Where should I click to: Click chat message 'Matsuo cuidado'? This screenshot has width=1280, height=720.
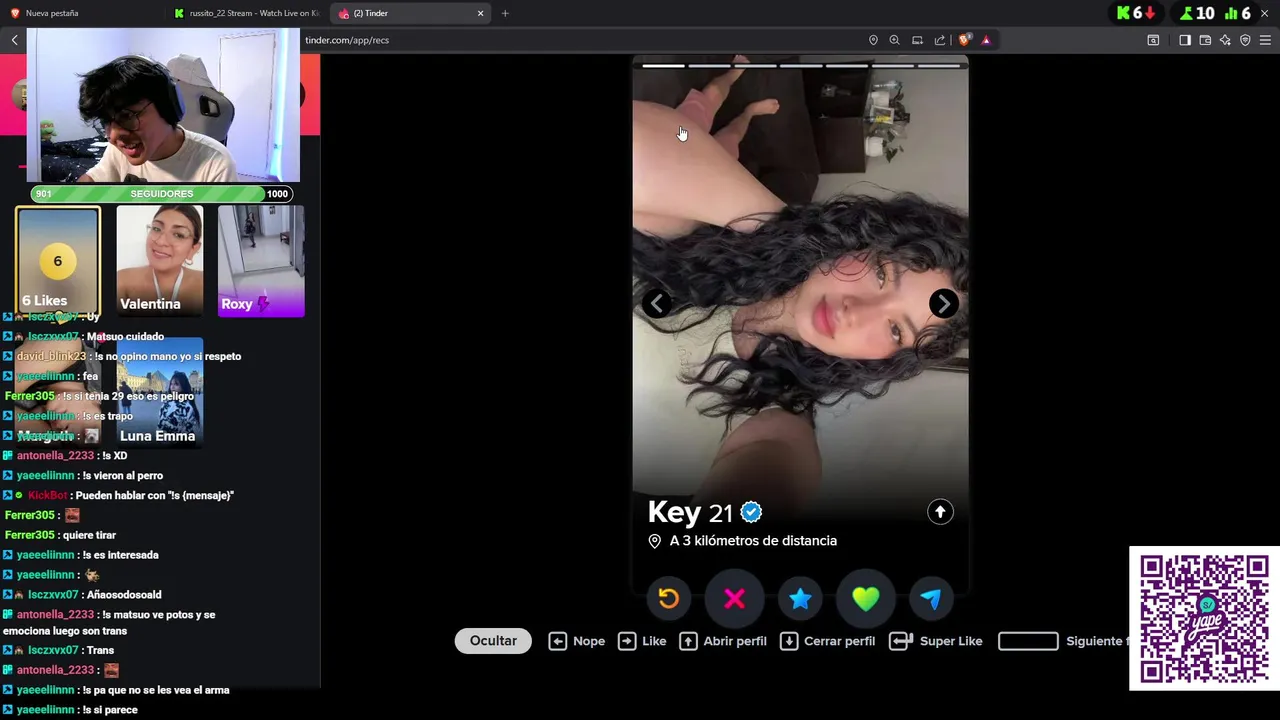pyautogui.click(x=125, y=337)
